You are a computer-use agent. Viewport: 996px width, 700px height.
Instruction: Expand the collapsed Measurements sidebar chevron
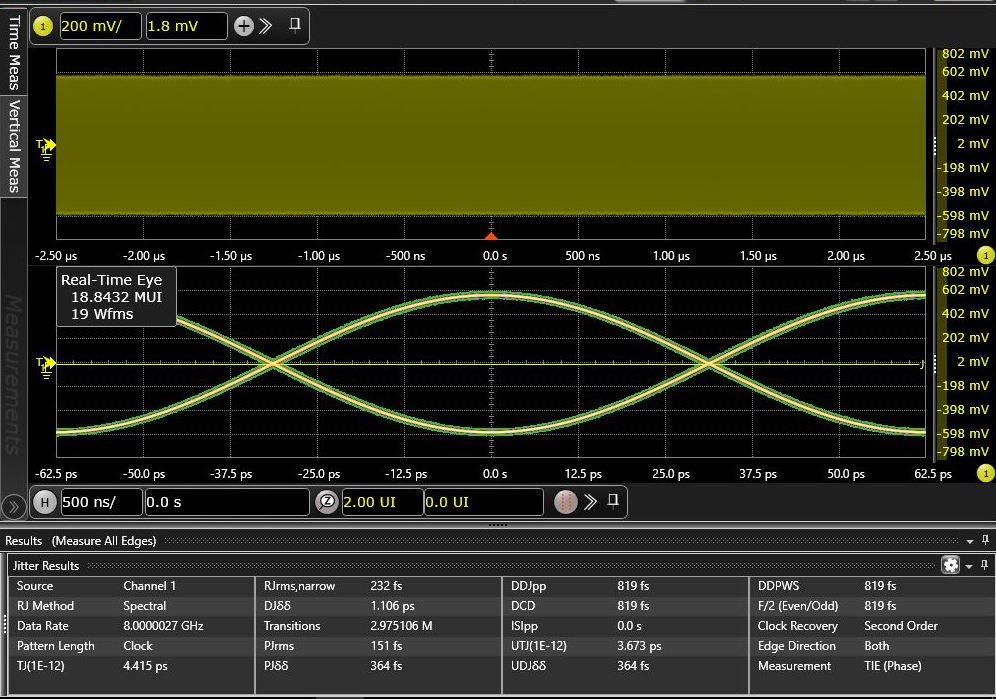pos(13,507)
